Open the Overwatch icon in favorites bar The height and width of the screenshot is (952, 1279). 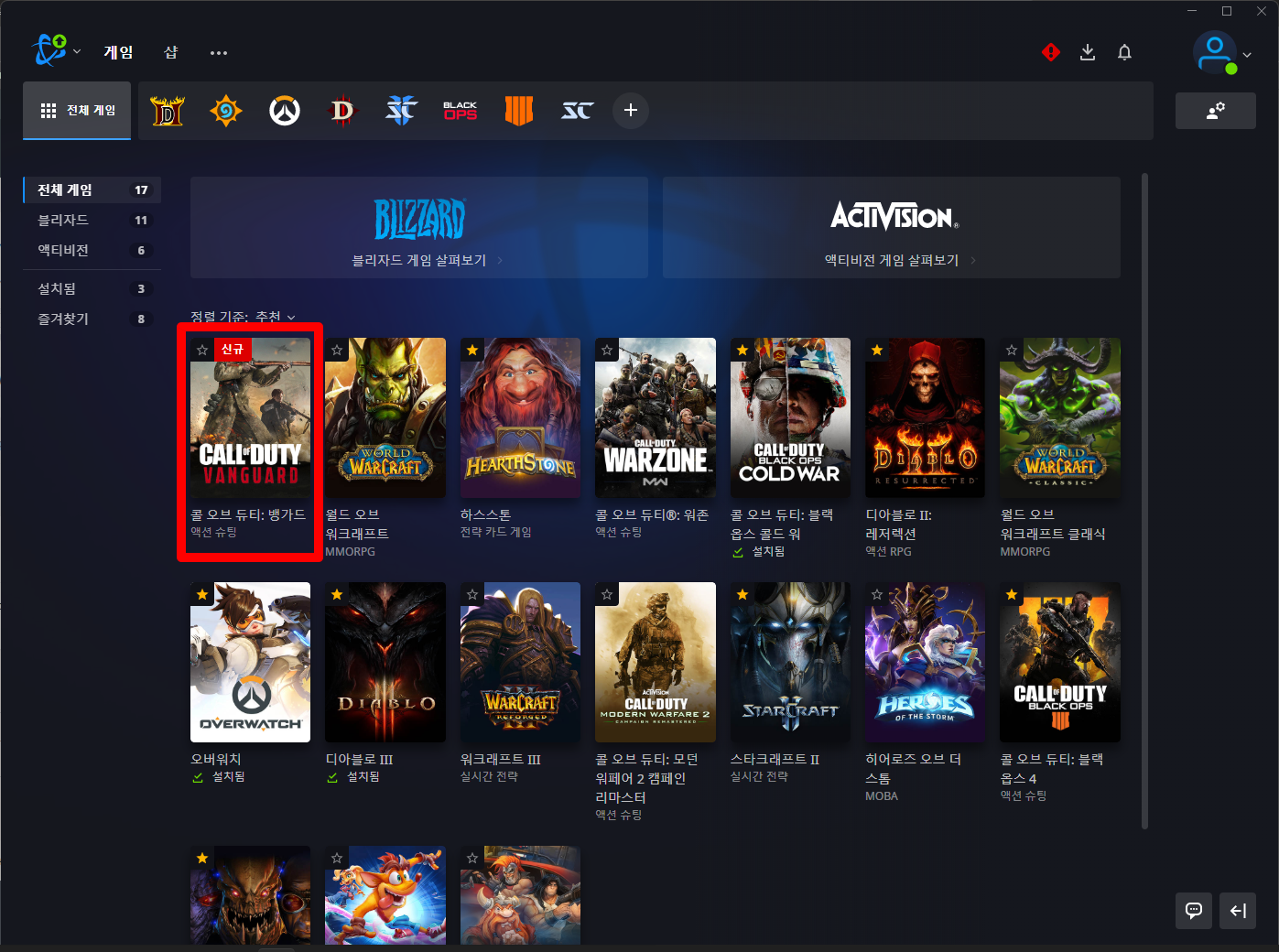[x=285, y=111]
